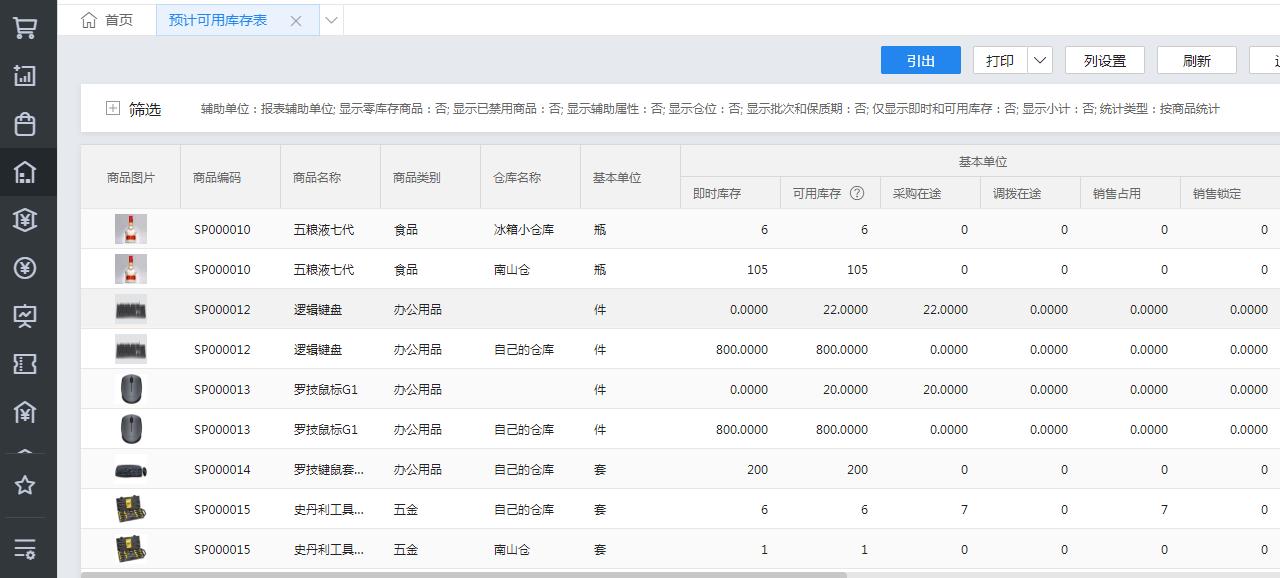Expand the 筛选 filter panel

(x=113, y=108)
